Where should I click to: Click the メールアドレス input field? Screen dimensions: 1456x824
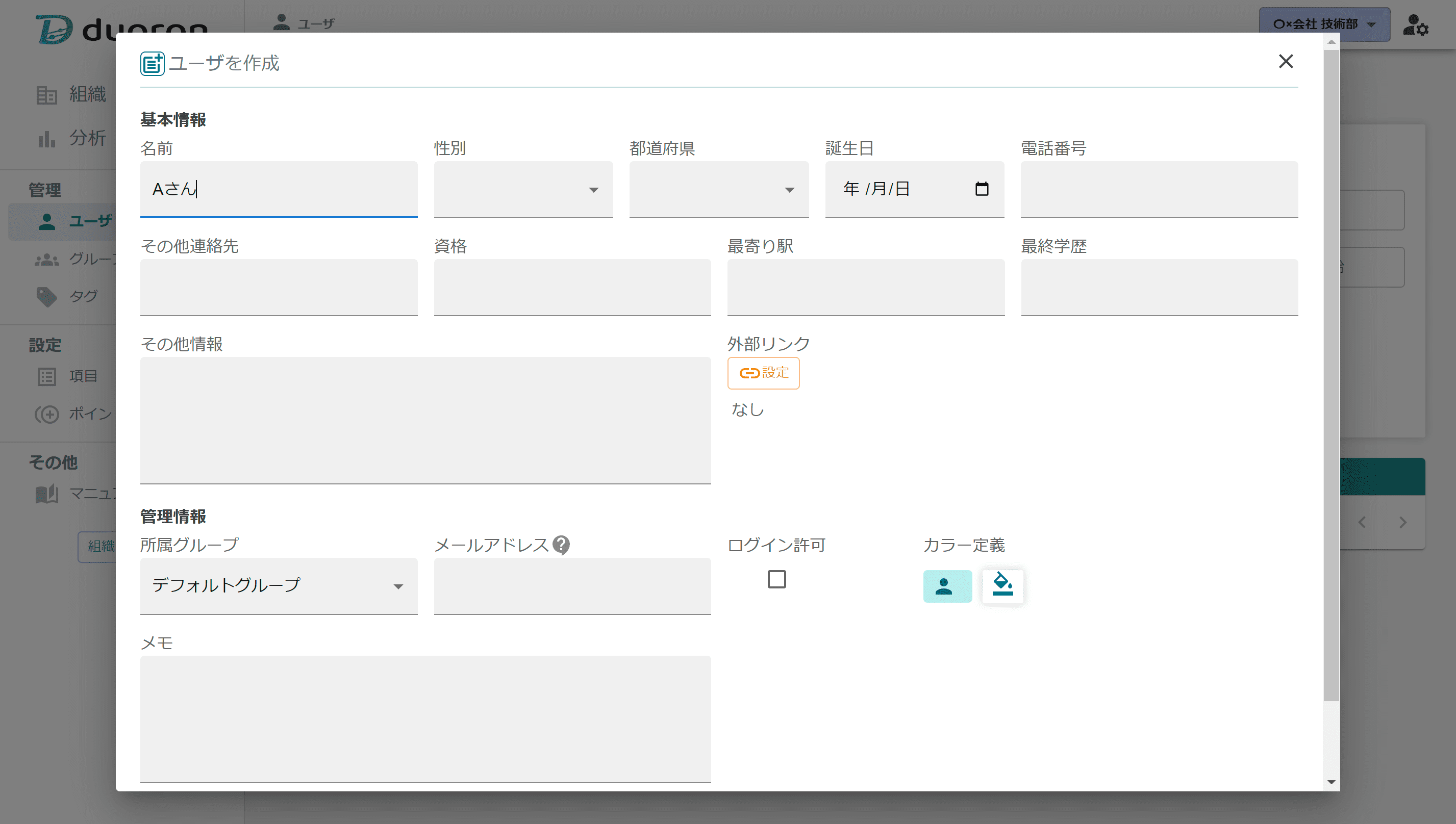572,586
